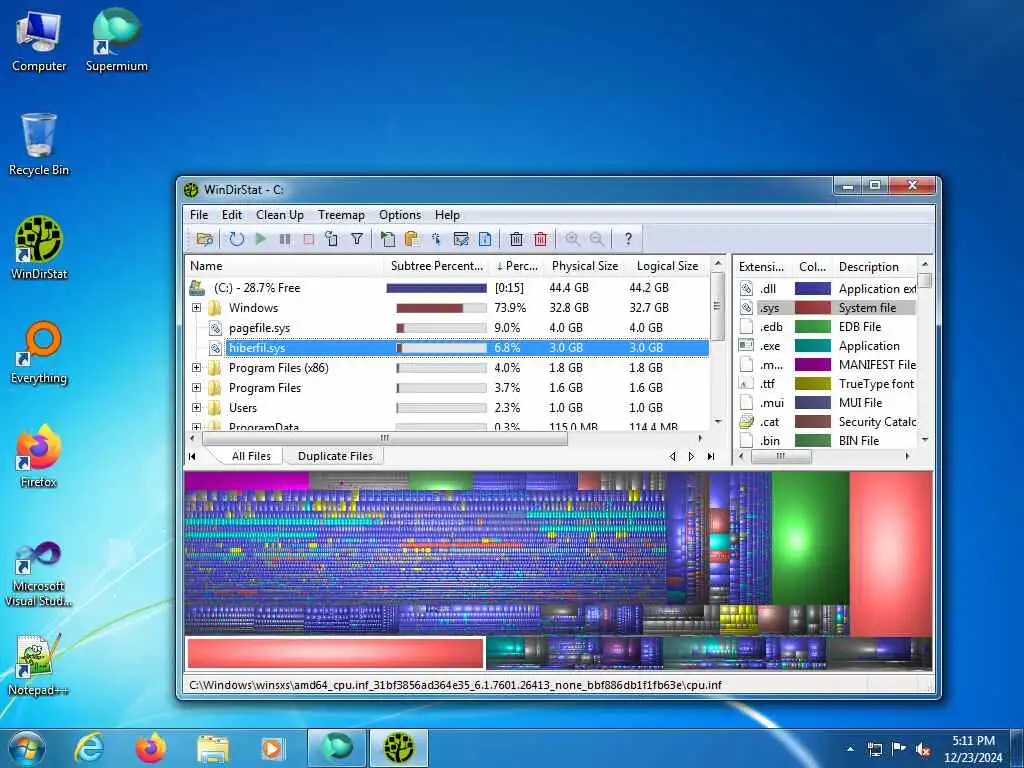Click the open drive folder toolbar icon
The height and width of the screenshot is (768, 1024).
[x=204, y=239]
